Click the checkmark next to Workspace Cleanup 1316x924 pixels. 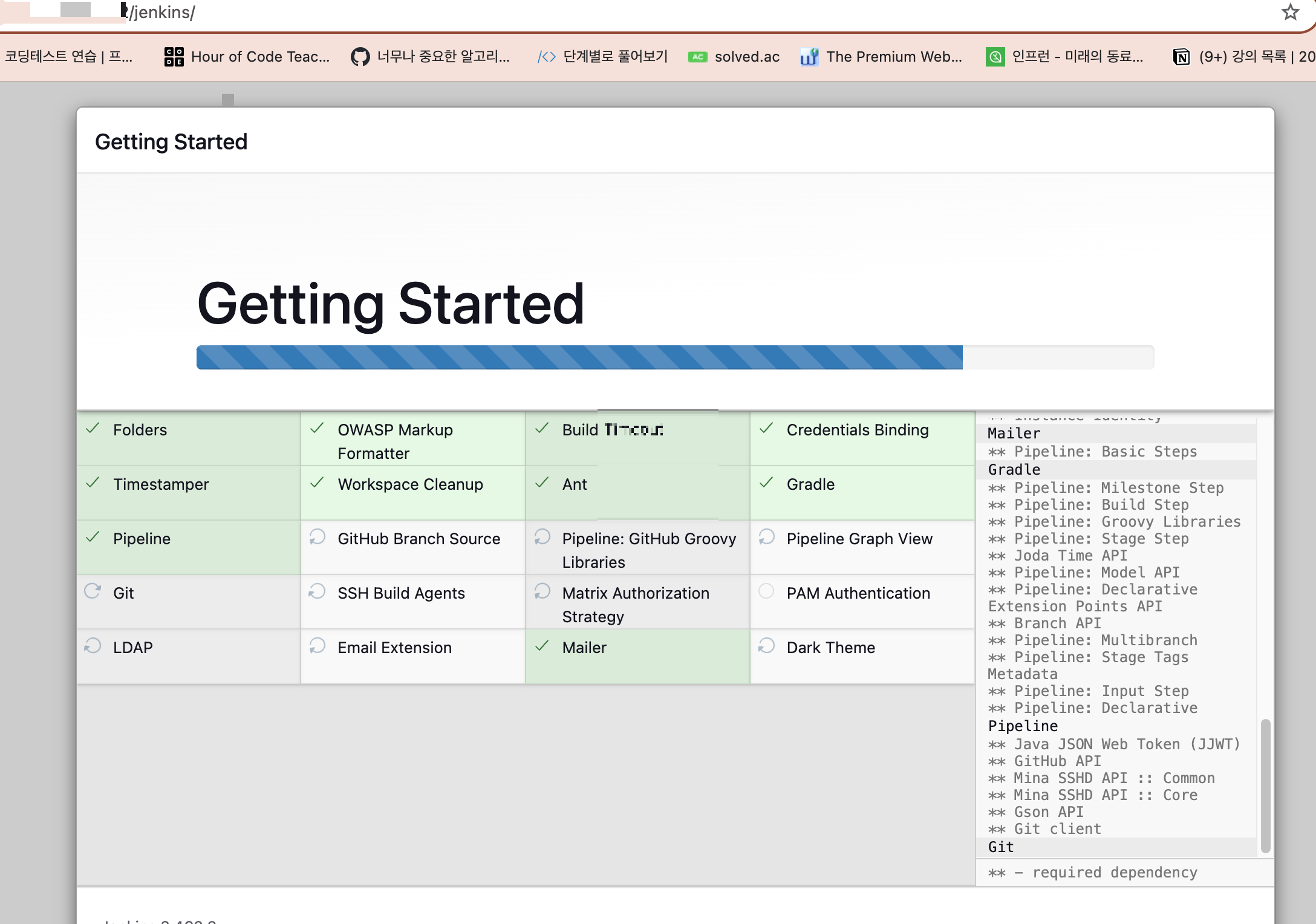coord(317,483)
